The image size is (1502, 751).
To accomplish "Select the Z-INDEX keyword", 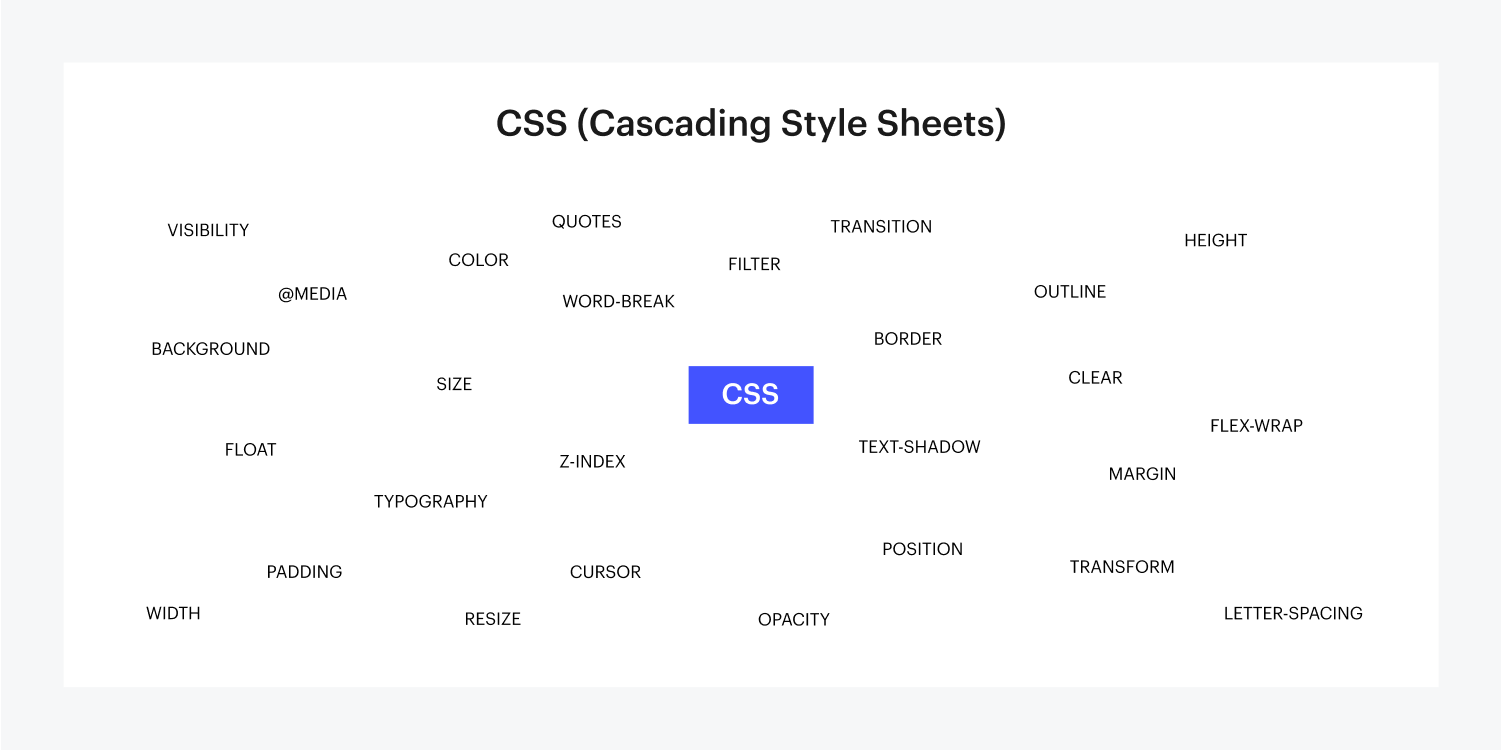I will click(x=592, y=462).
